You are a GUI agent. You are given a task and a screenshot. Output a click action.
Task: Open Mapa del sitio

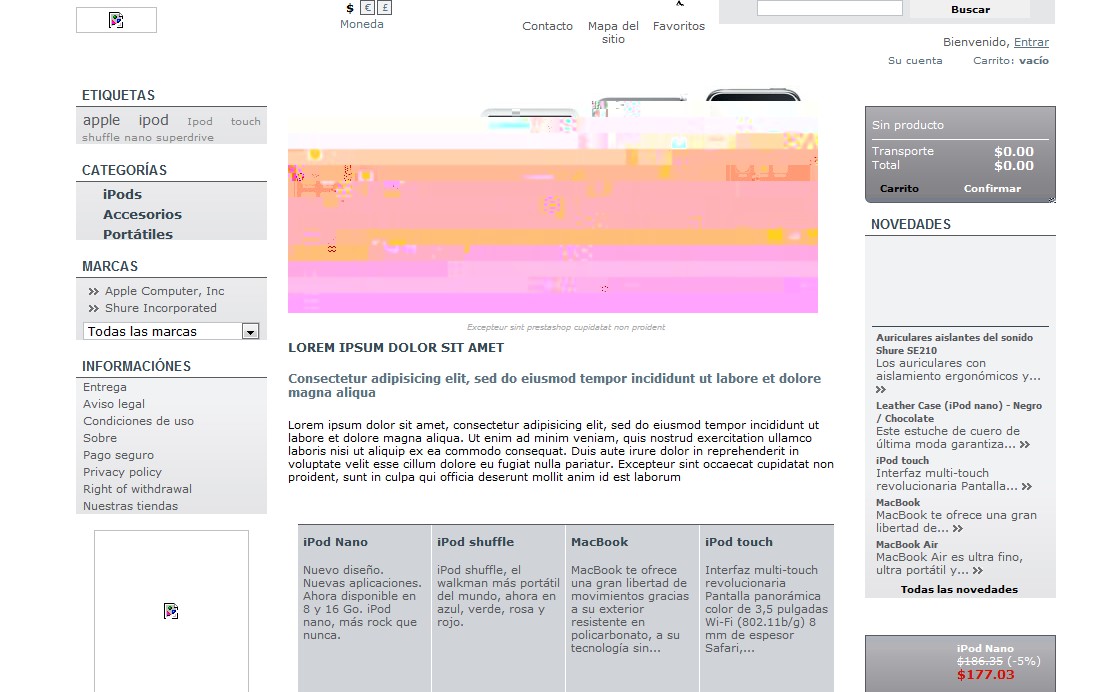tap(613, 32)
